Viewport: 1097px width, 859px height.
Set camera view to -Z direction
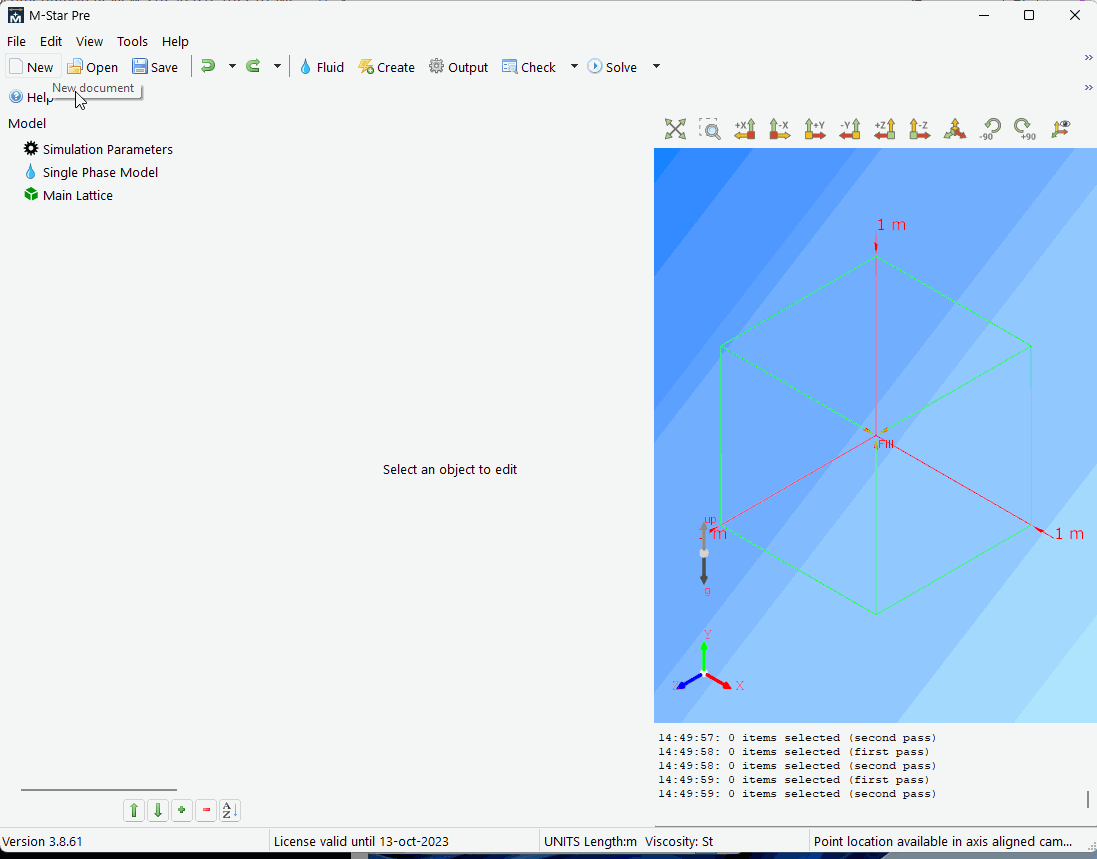pyautogui.click(x=919, y=129)
